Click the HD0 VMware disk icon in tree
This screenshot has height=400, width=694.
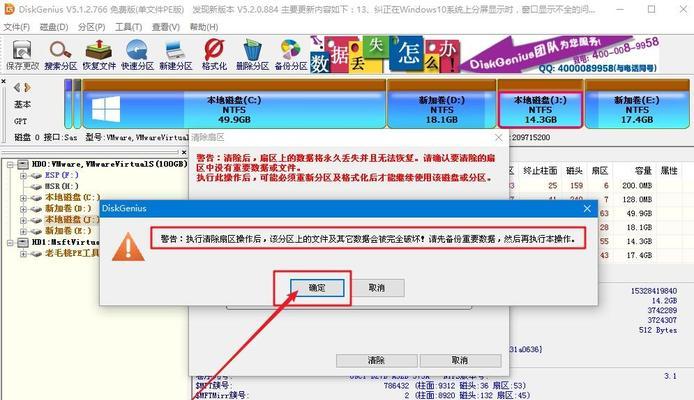click(23, 165)
